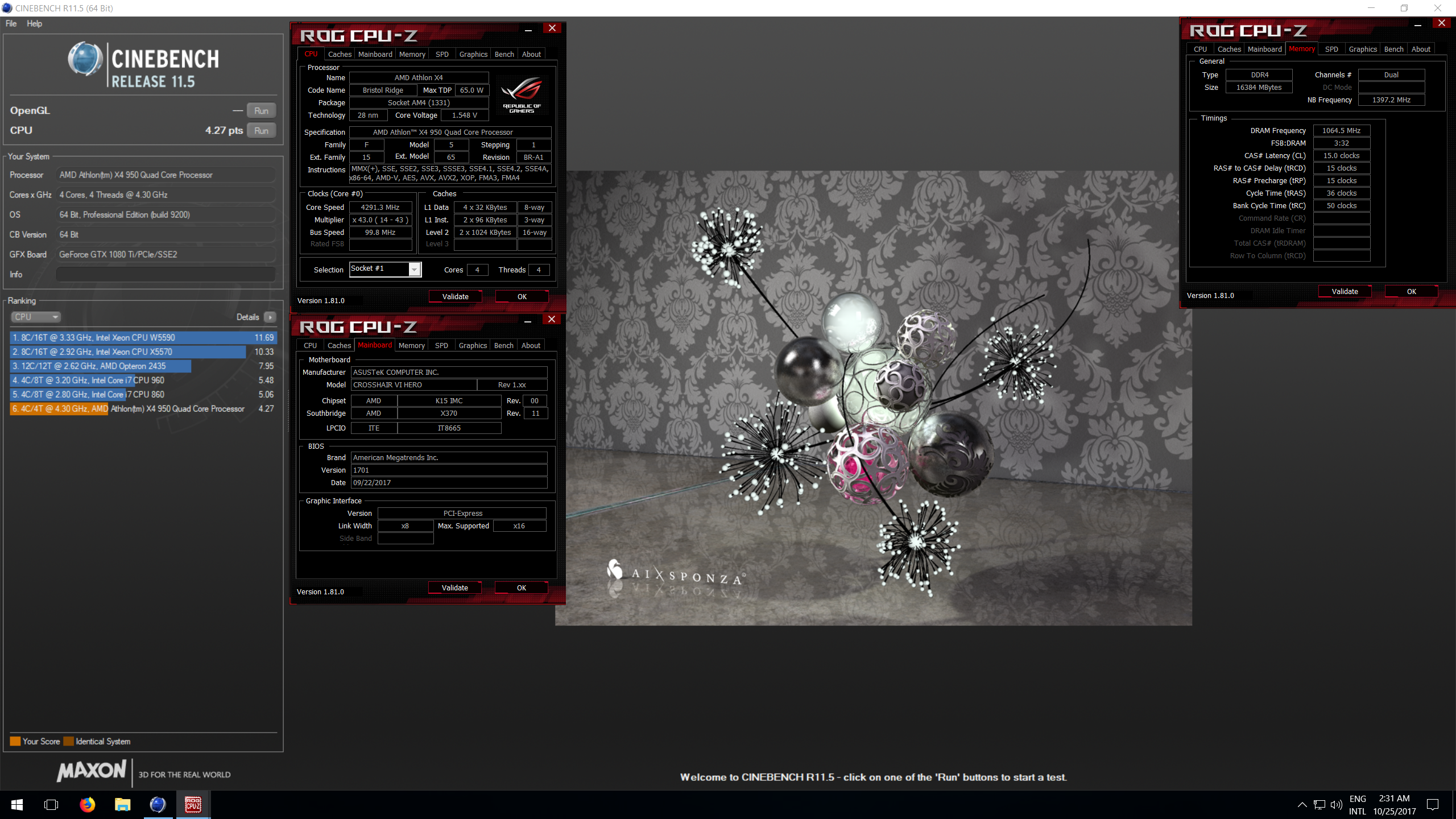This screenshot has height=819, width=1456.
Task: Select rank 6 Athlon X4 950 row
Action: [x=143, y=408]
